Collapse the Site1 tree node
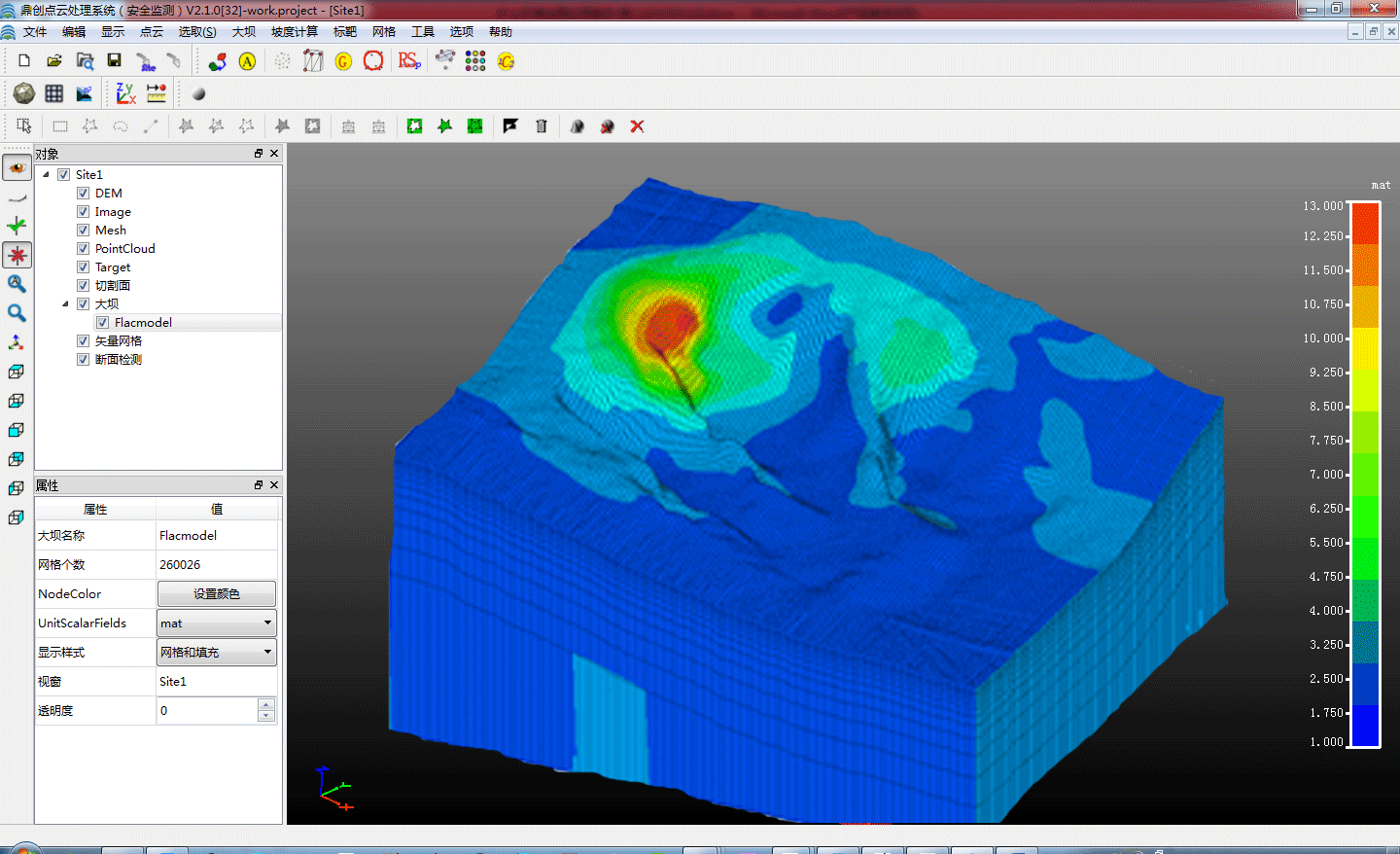 46,175
